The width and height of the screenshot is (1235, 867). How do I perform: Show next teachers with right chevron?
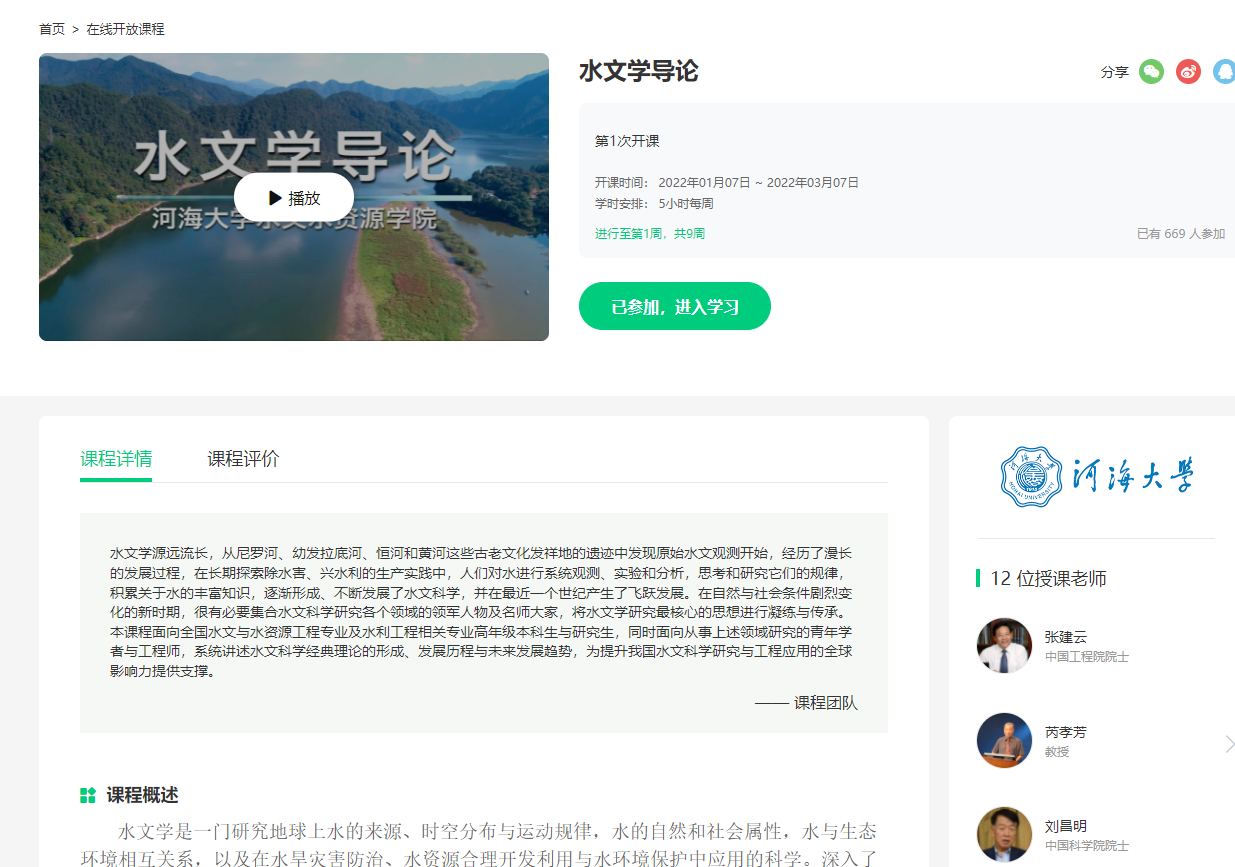coord(1229,743)
